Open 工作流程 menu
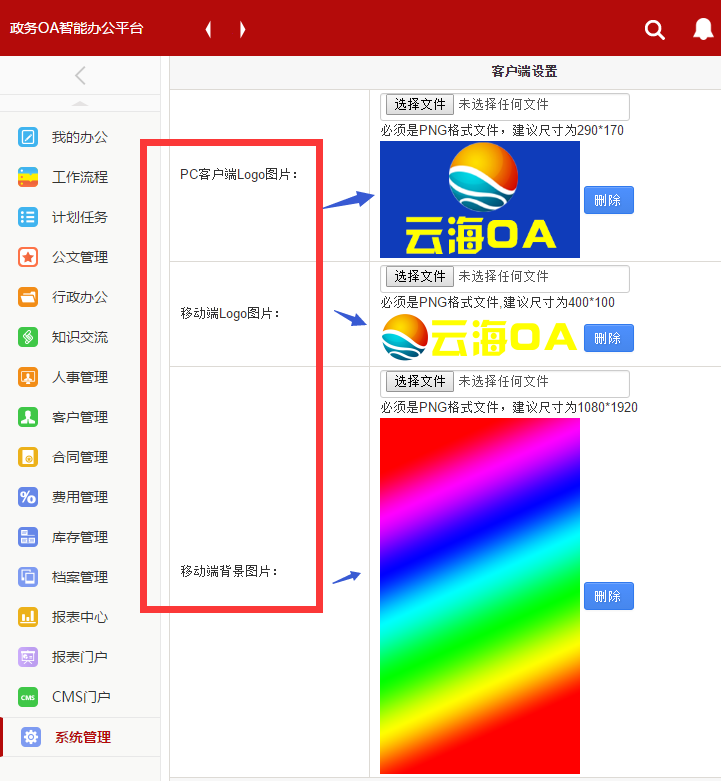This screenshot has height=781, width=721. coord(80,177)
